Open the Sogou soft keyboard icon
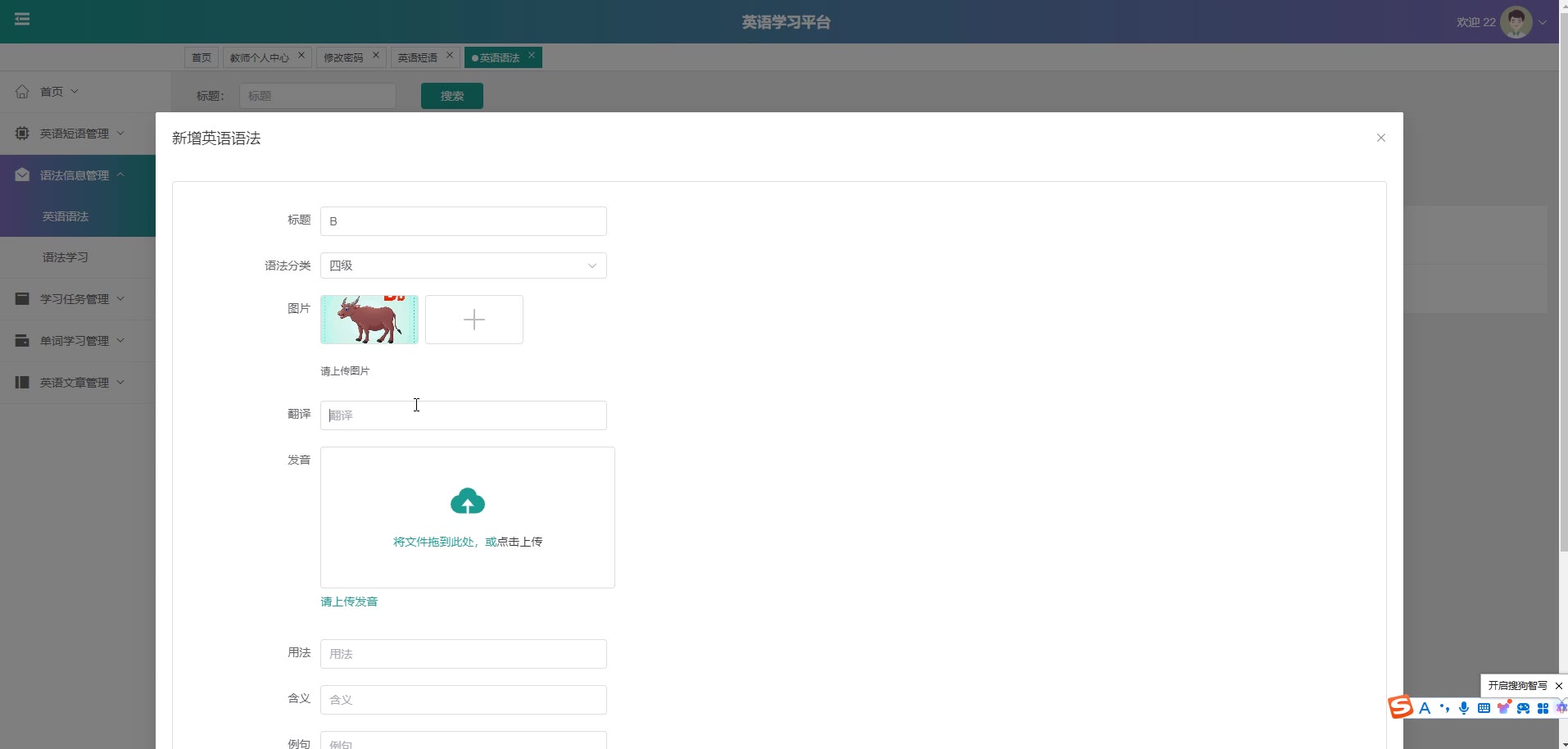Viewport: 1568px width, 749px height. click(1484, 708)
